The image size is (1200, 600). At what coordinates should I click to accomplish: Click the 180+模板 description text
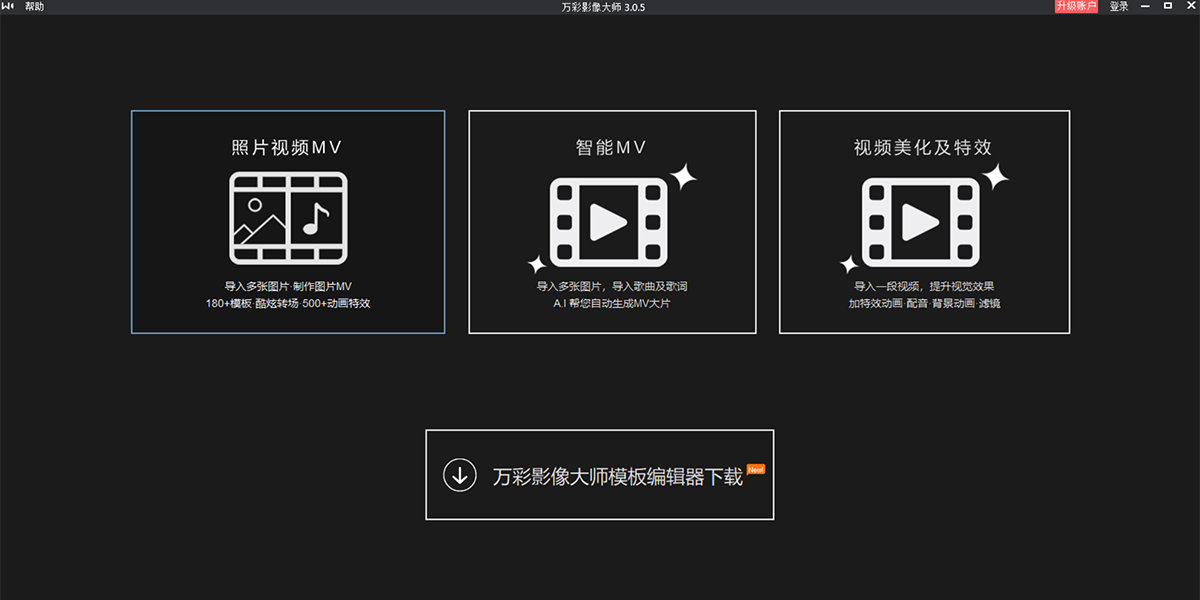point(288,303)
